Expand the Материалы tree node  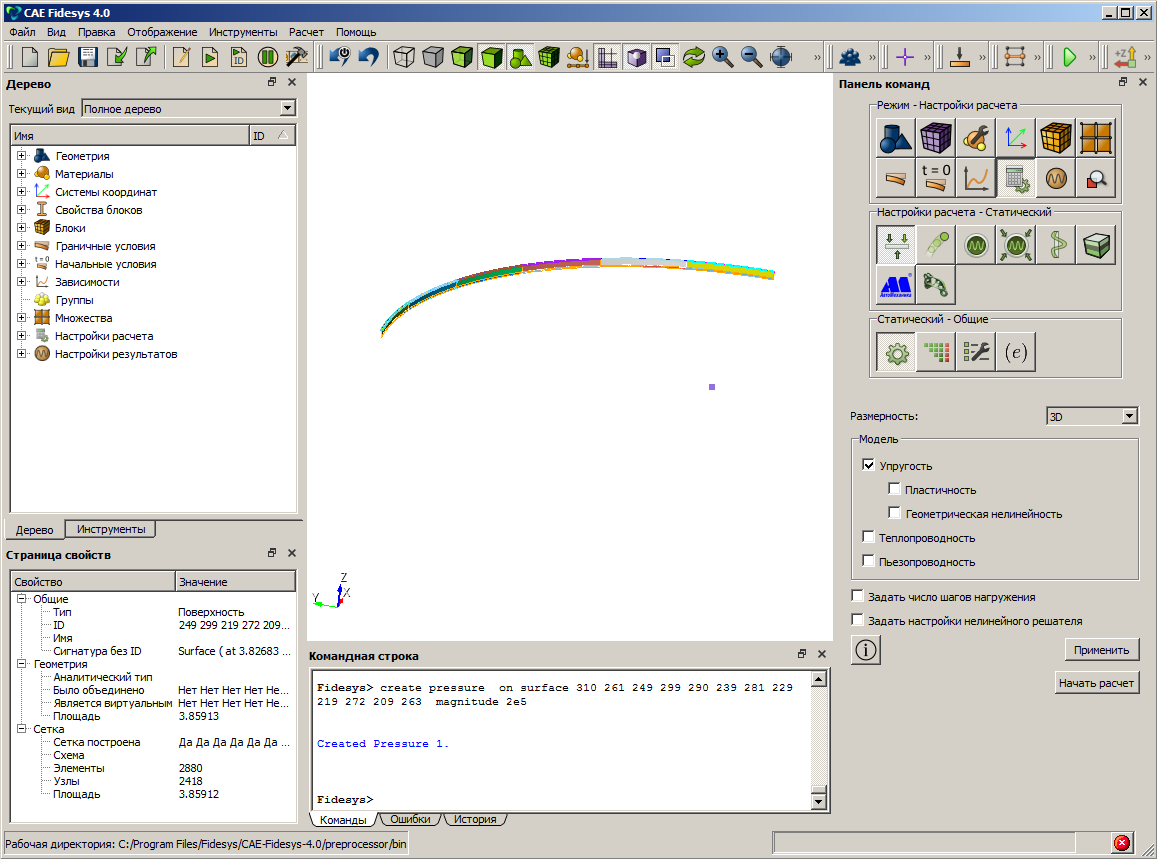tap(21, 173)
